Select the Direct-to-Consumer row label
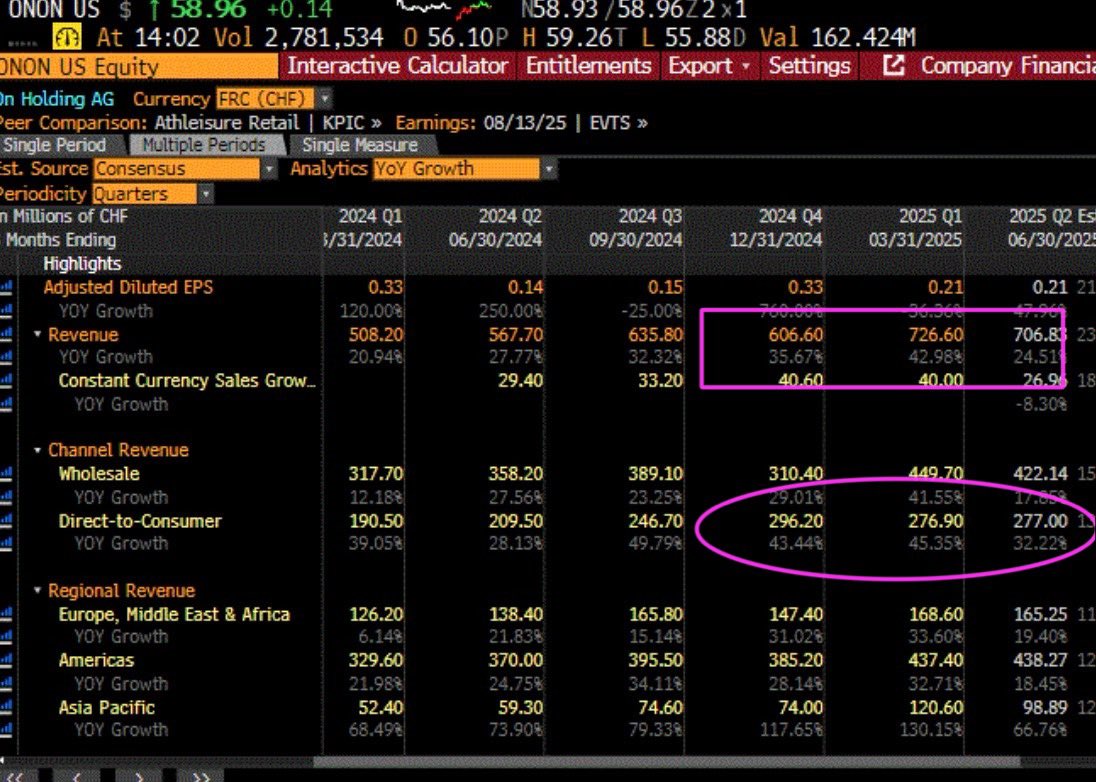 click(140, 521)
